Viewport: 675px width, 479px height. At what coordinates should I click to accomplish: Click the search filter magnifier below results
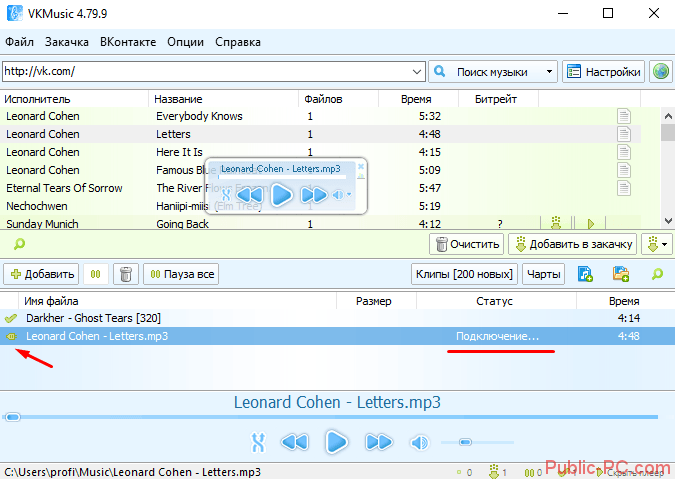[19, 244]
